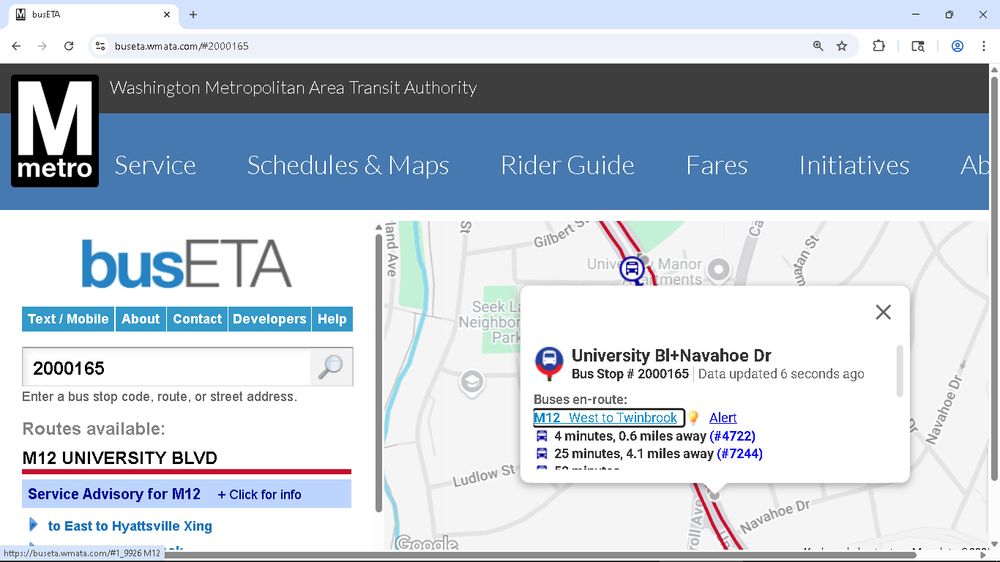Image resolution: width=1000 pixels, height=562 pixels.
Task: Open the Rider Guide menu
Action: pos(568,165)
